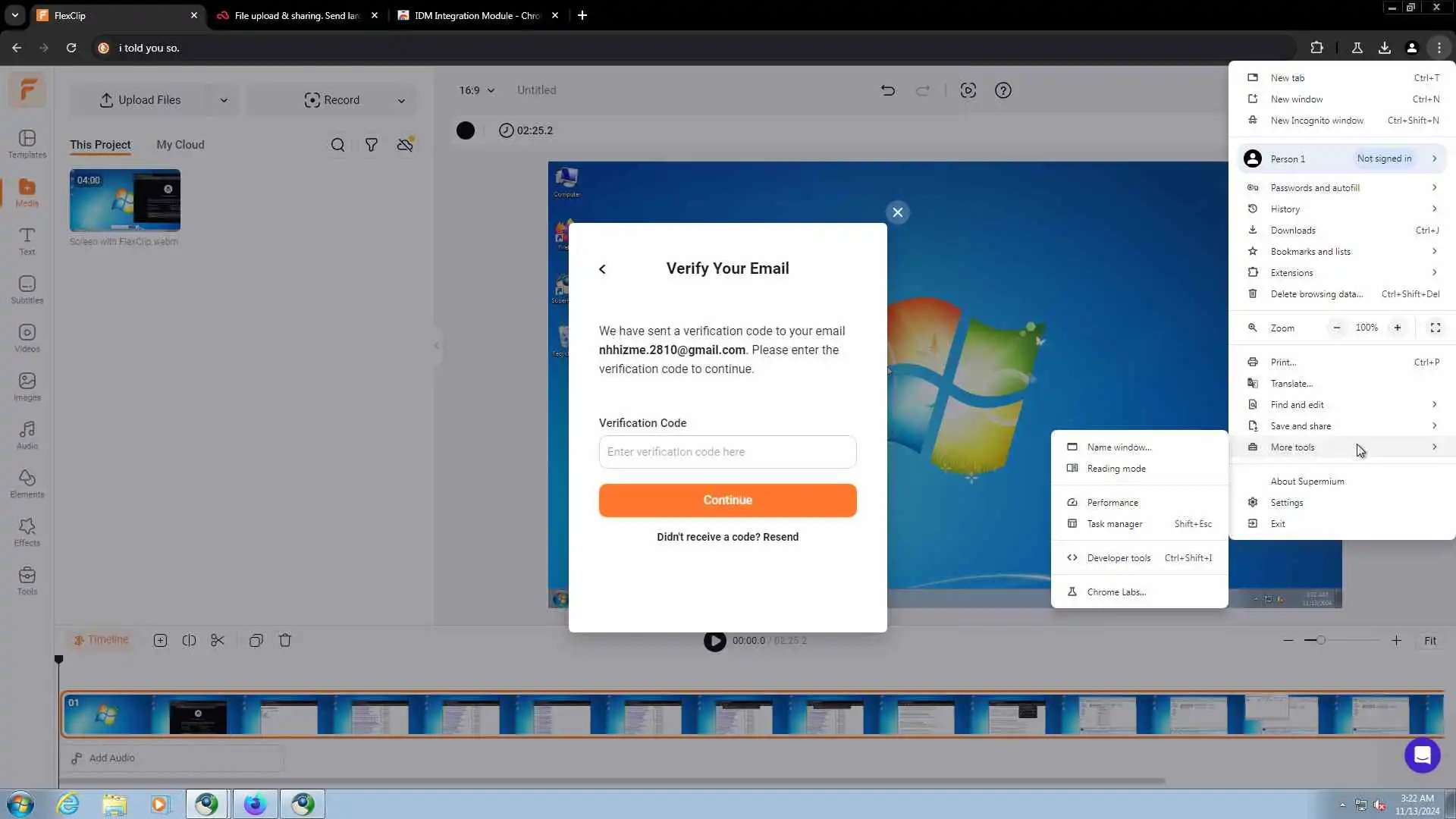This screenshot has height=819, width=1456.
Task: Click the search icon in media panel
Action: point(338,145)
